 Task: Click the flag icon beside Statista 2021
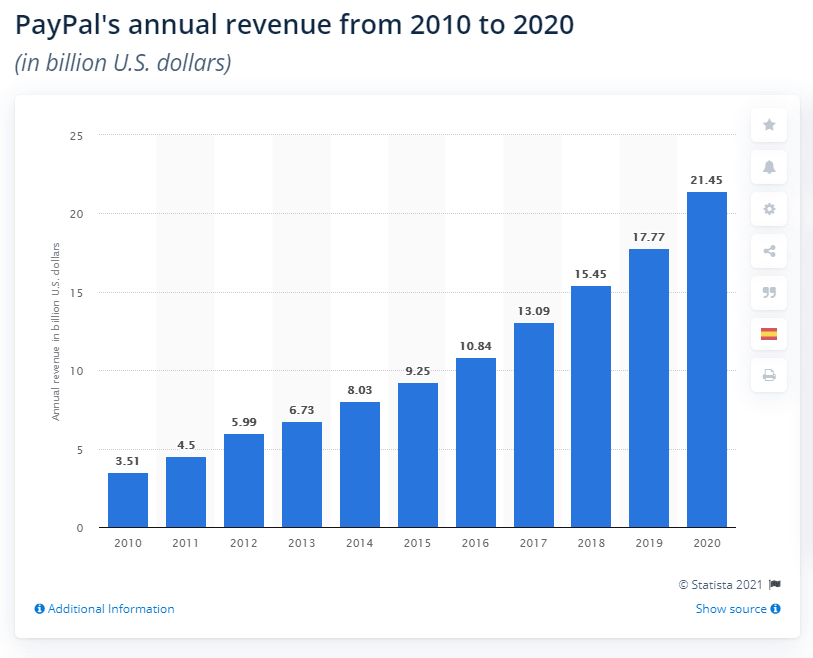(x=775, y=584)
